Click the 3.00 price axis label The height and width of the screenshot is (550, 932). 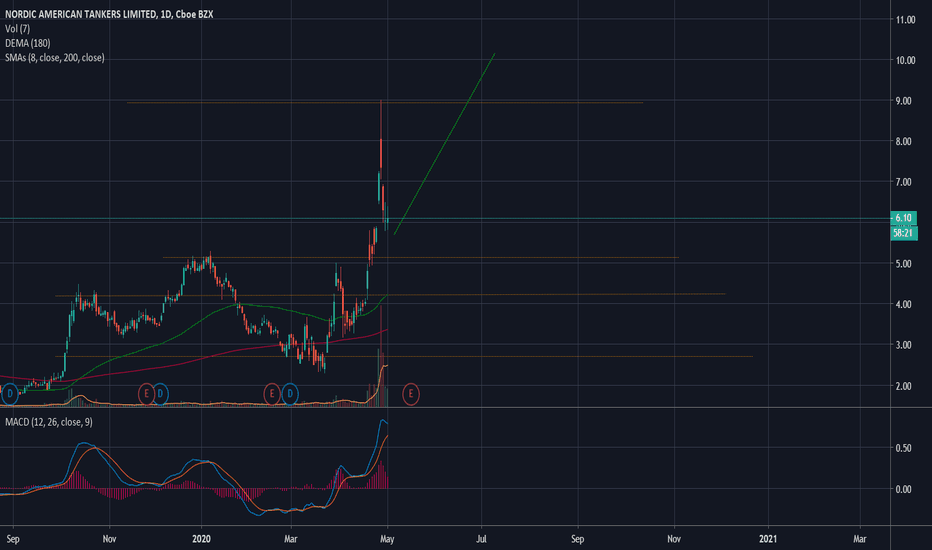tap(903, 345)
